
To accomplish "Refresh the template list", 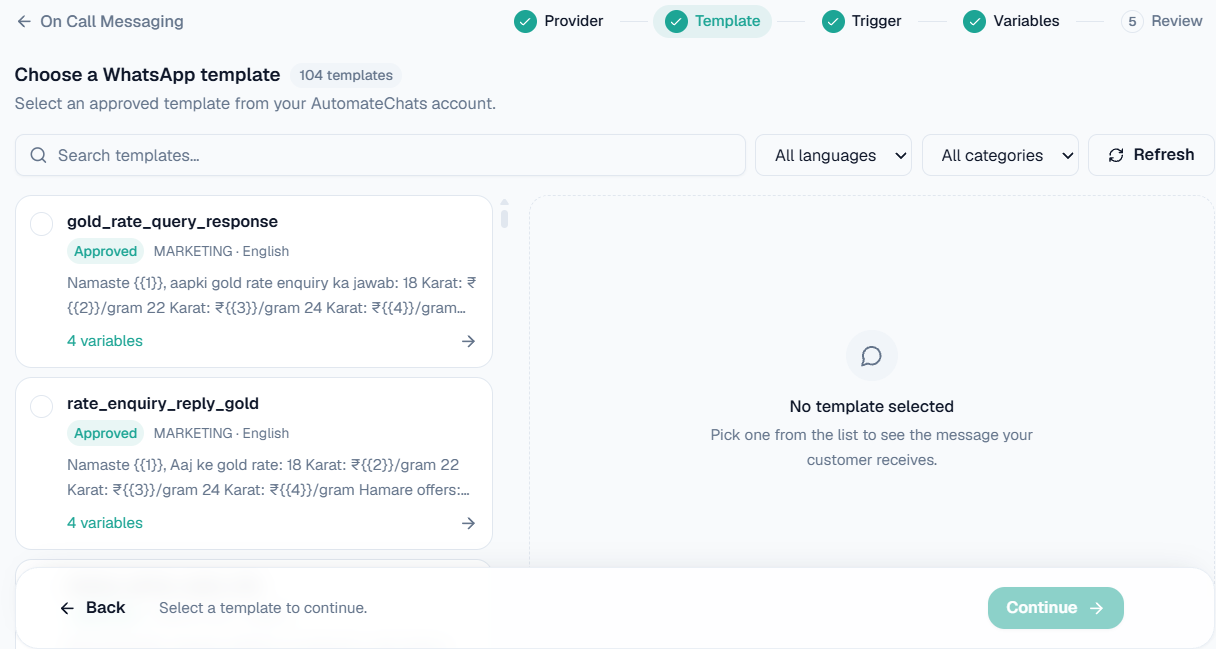I will (1151, 155).
